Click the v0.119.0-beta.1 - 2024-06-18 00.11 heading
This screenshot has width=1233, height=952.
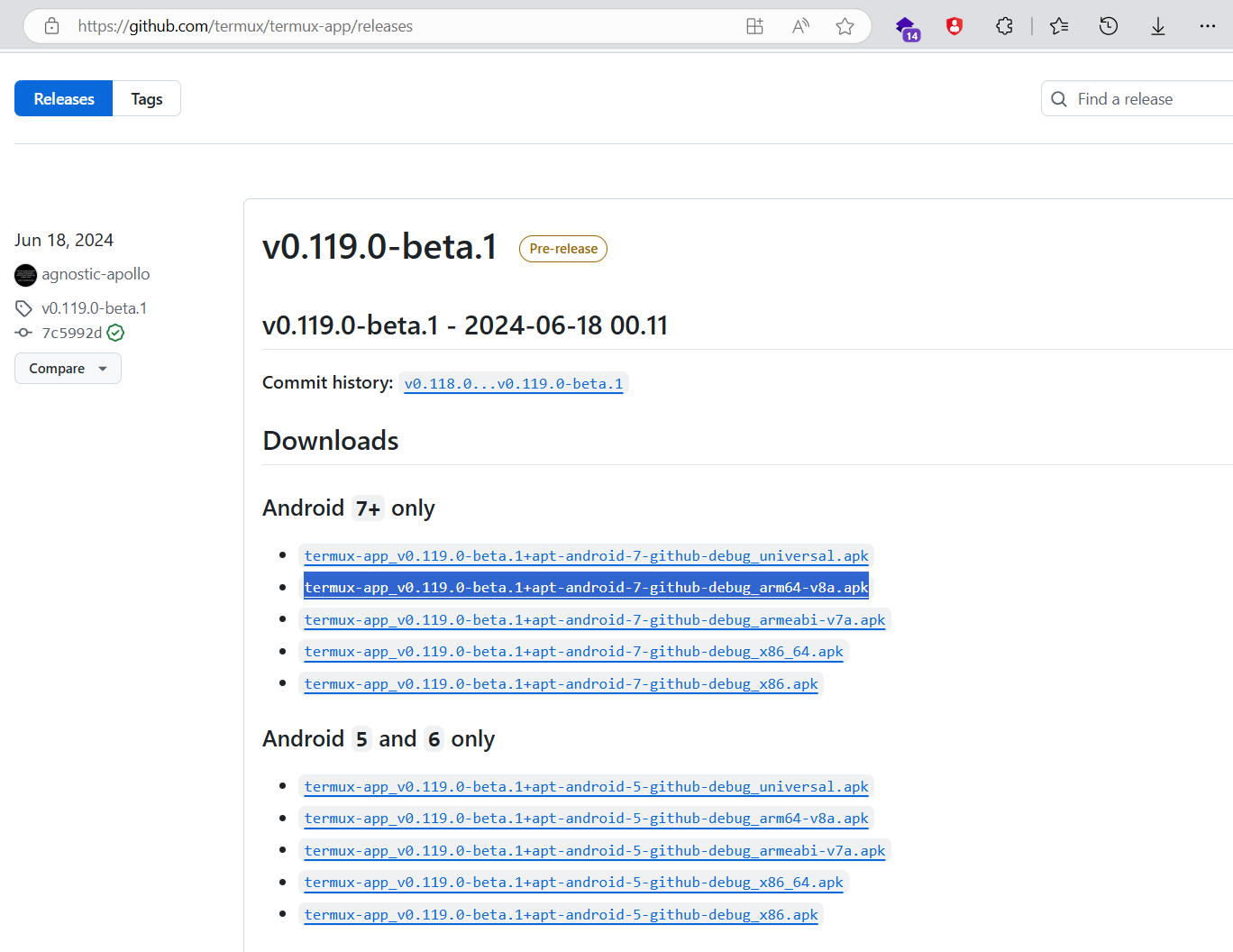tap(465, 325)
